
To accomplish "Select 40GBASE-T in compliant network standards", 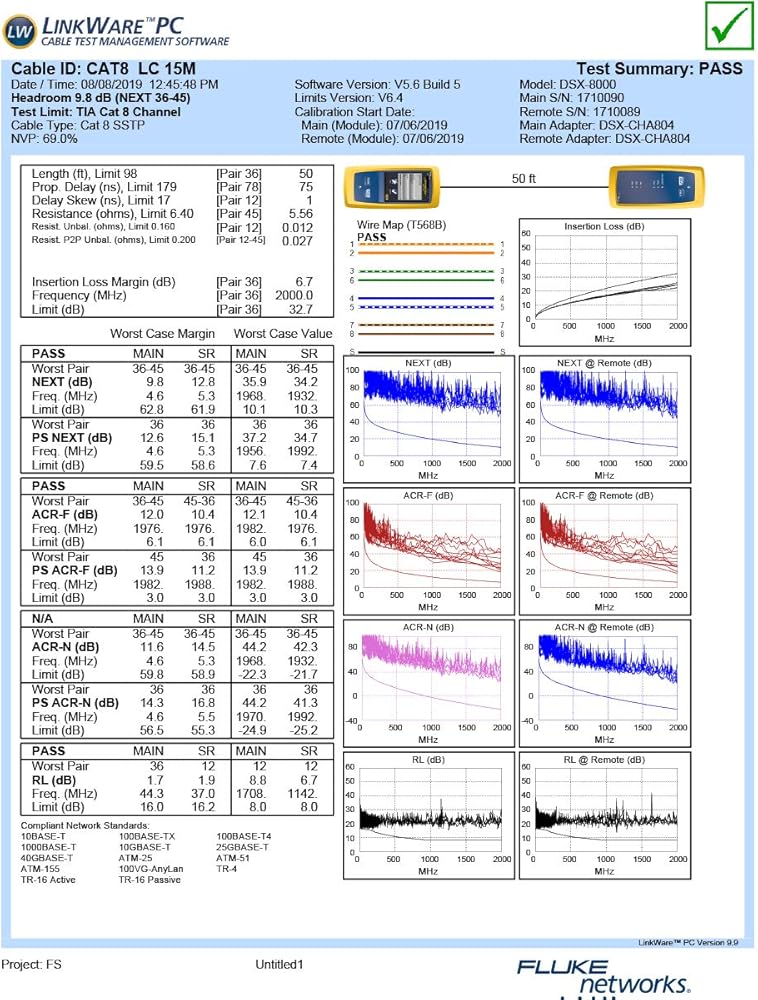I will tap(46, 857).
